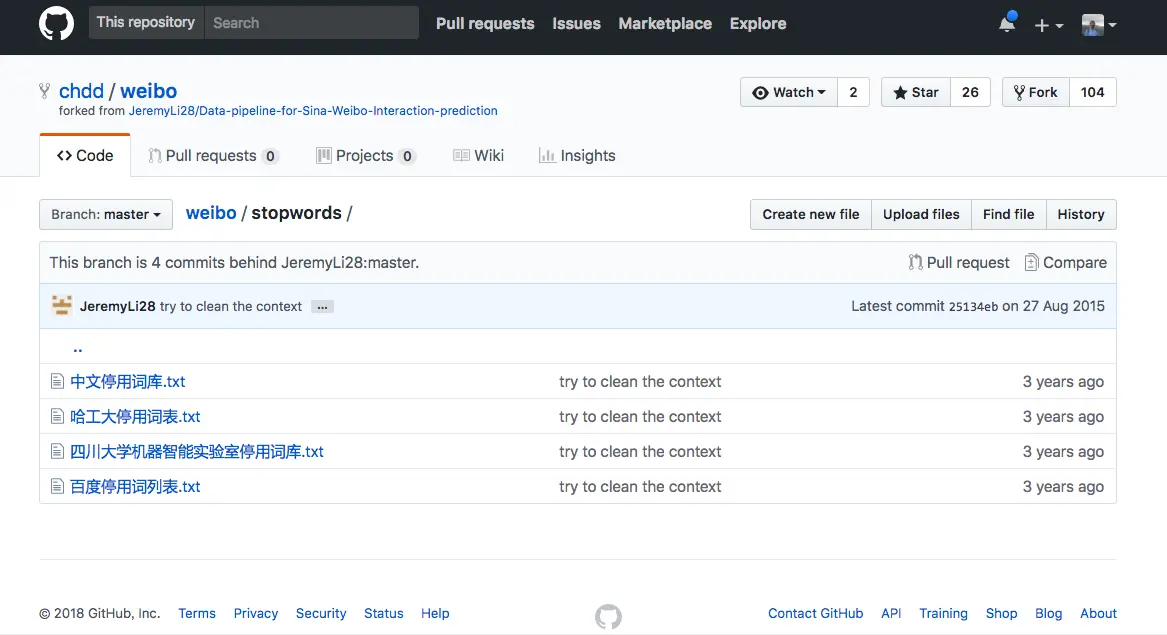The image size is (1167, 635).
Task: Click the Create new file button
Action: [810, 214]
